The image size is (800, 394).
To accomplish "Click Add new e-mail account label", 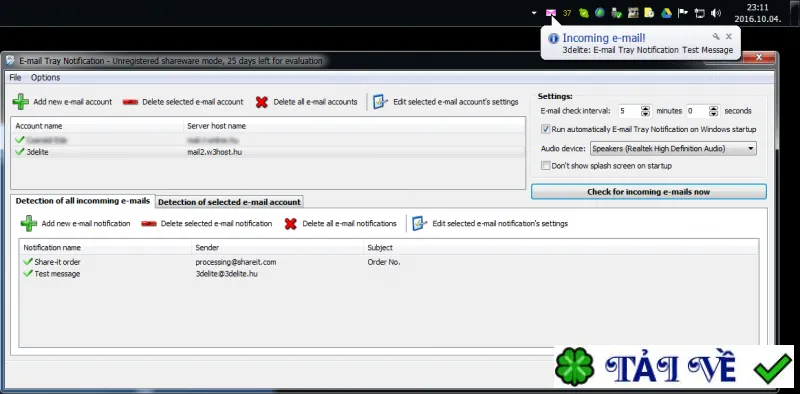I will pyautogui.click(x=72, y=102).
